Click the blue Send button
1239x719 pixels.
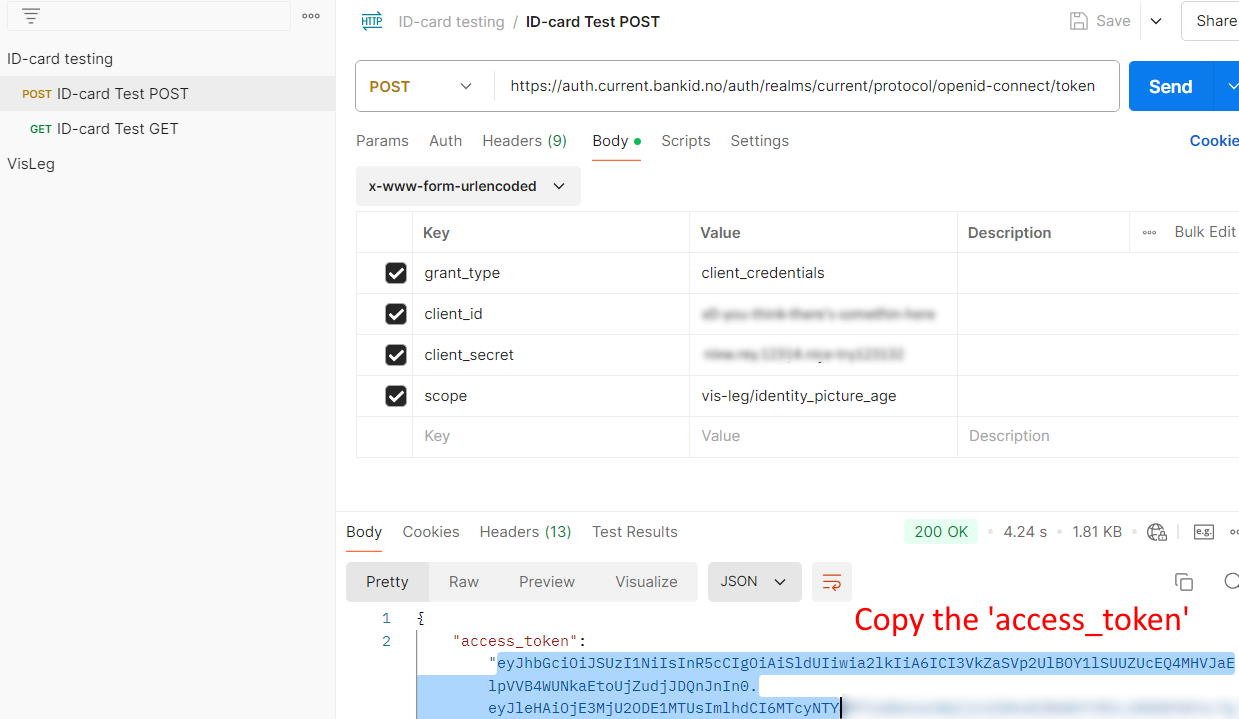click(x=1171, y=86)
